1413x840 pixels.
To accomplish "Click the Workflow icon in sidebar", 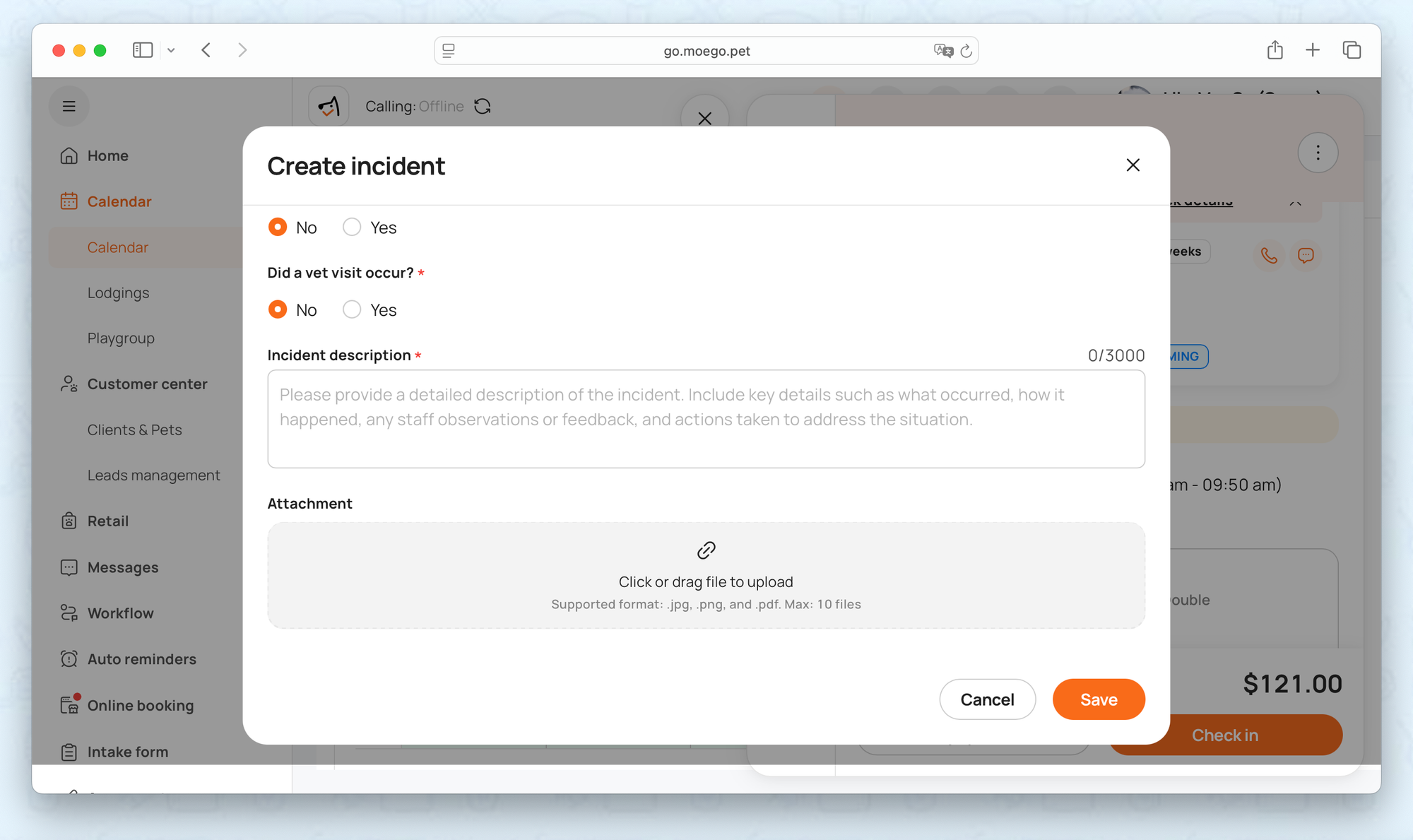I will (x=69, y=613).
